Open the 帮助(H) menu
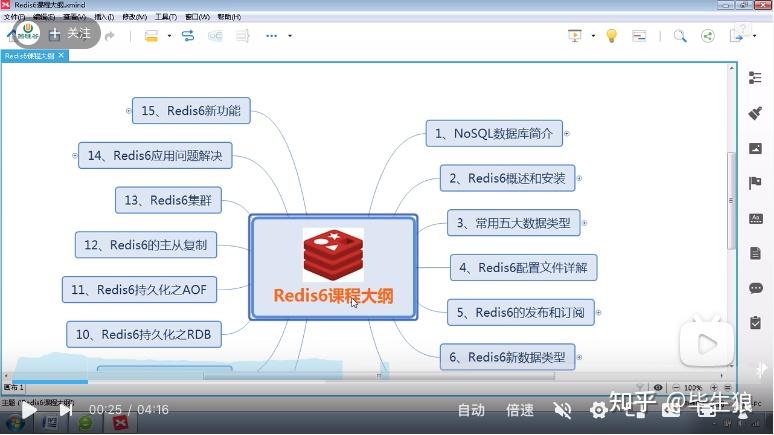The image size is (774, 435). point(229,17)
